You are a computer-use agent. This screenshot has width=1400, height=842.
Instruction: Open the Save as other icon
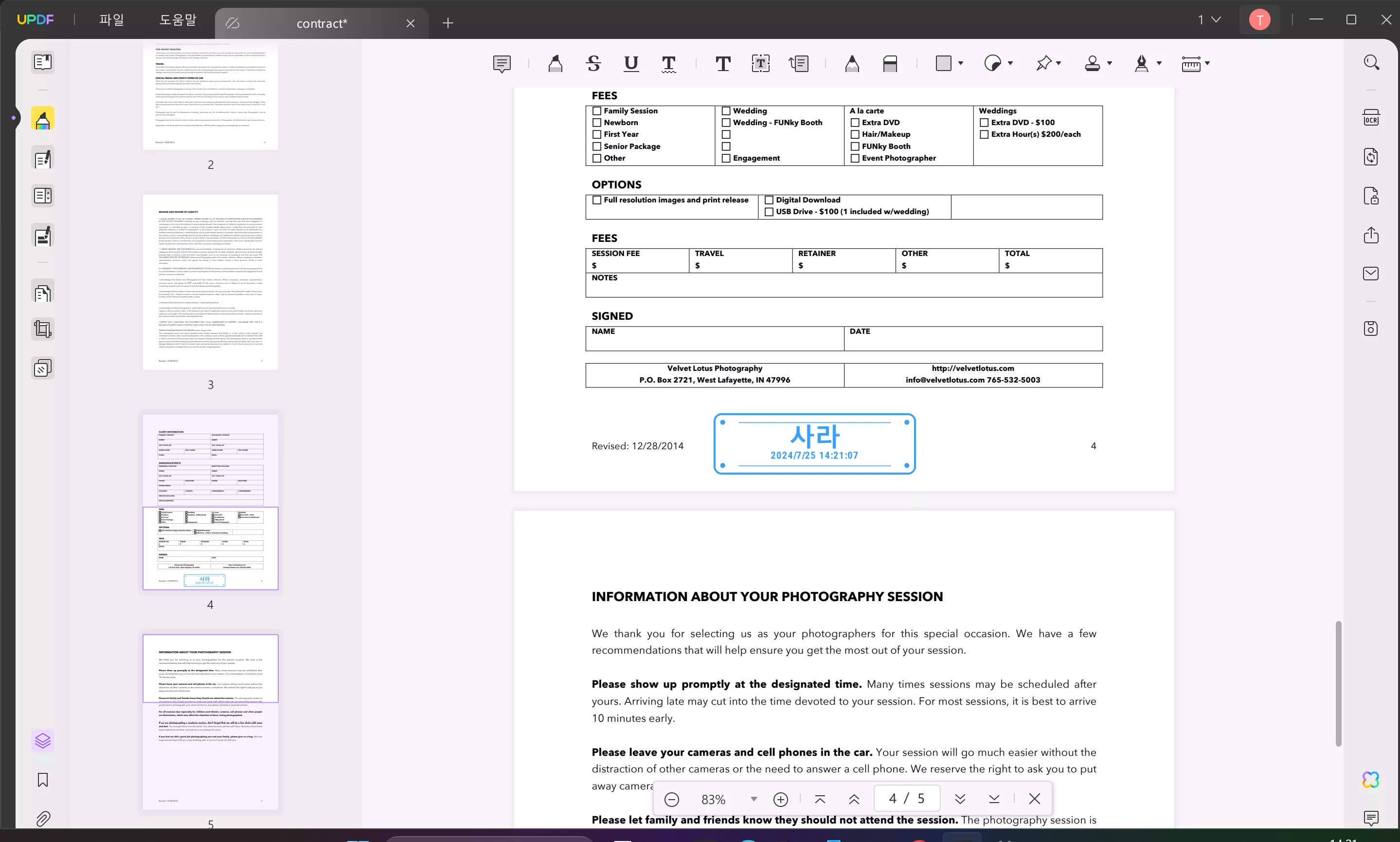click(1371, 329)
